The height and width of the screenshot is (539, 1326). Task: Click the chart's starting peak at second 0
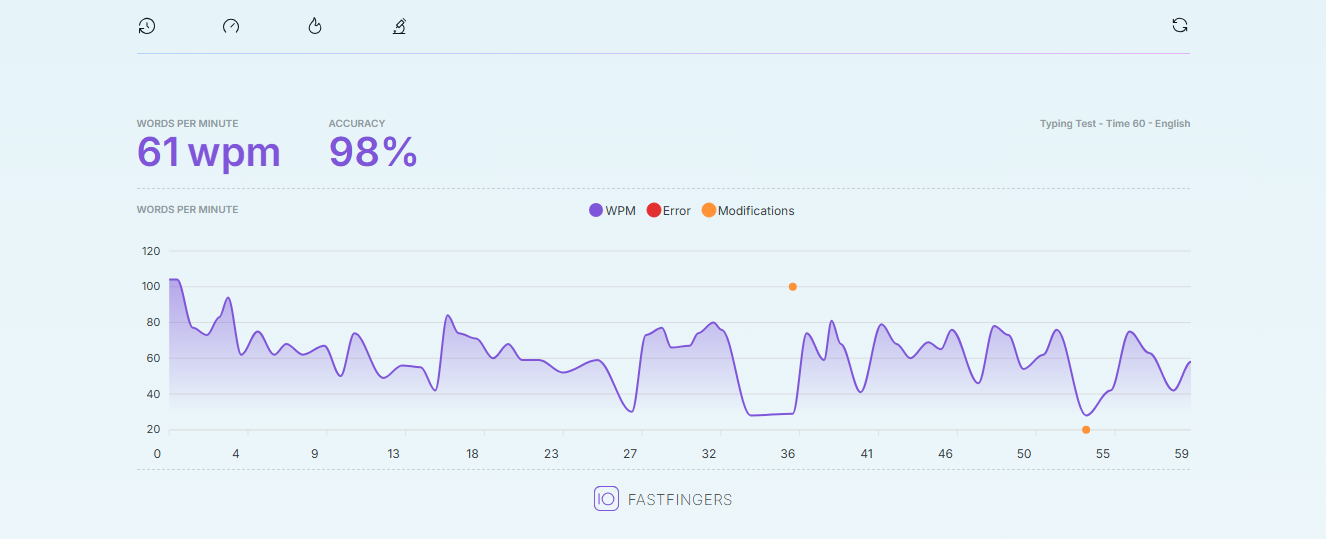point(172,280)
